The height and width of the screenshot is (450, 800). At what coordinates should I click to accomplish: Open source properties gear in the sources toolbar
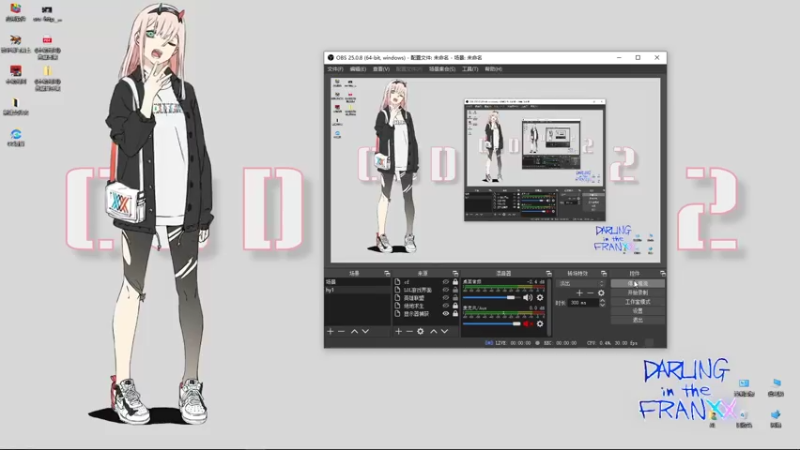coord(420,332)
